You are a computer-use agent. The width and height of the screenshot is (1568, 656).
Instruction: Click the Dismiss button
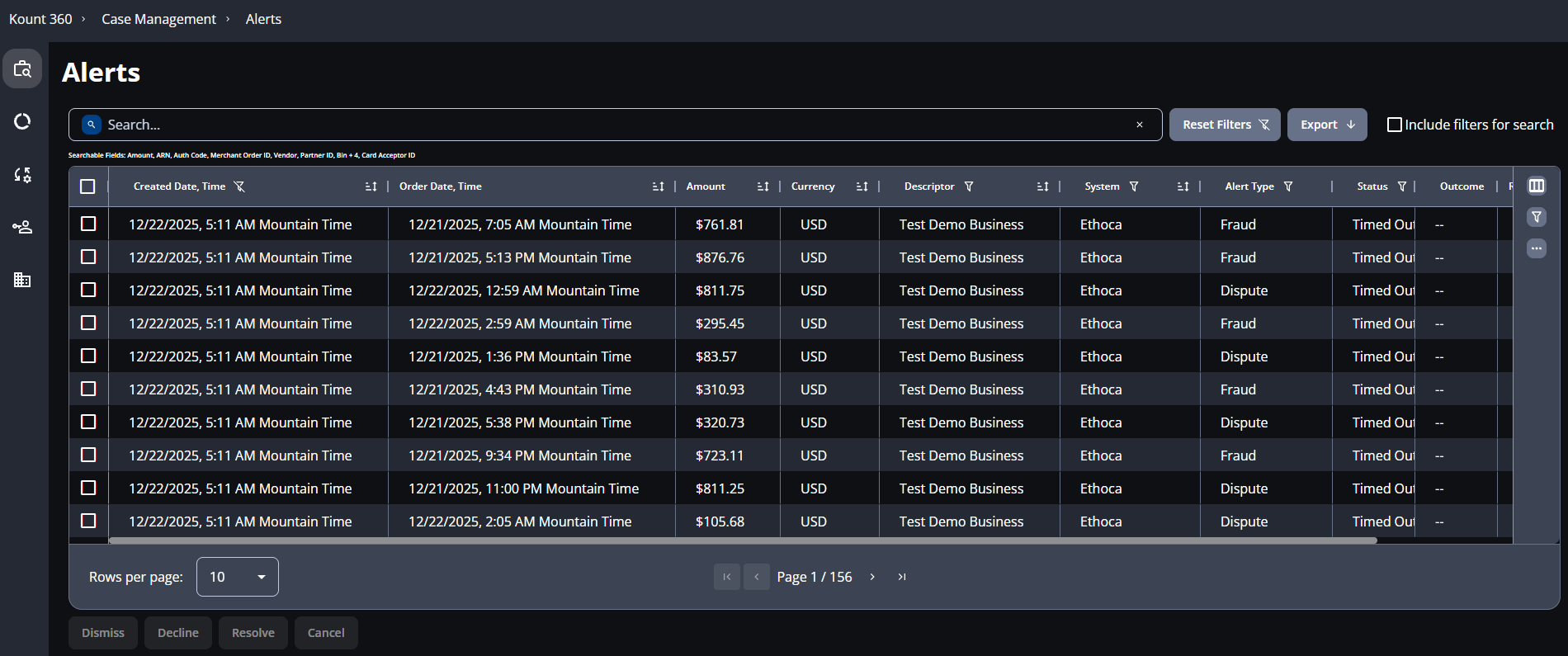point(103,633)
